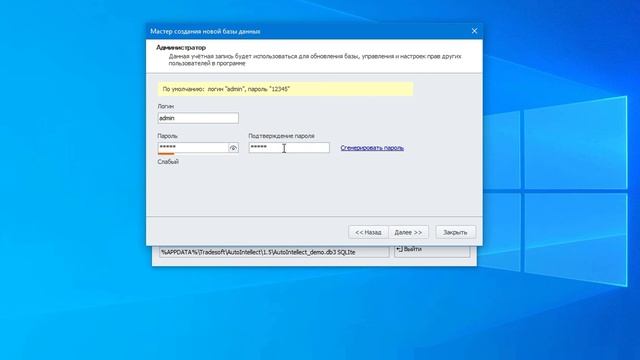Click the database path field in the background window

pyautogui.click(x=274, y=252)
